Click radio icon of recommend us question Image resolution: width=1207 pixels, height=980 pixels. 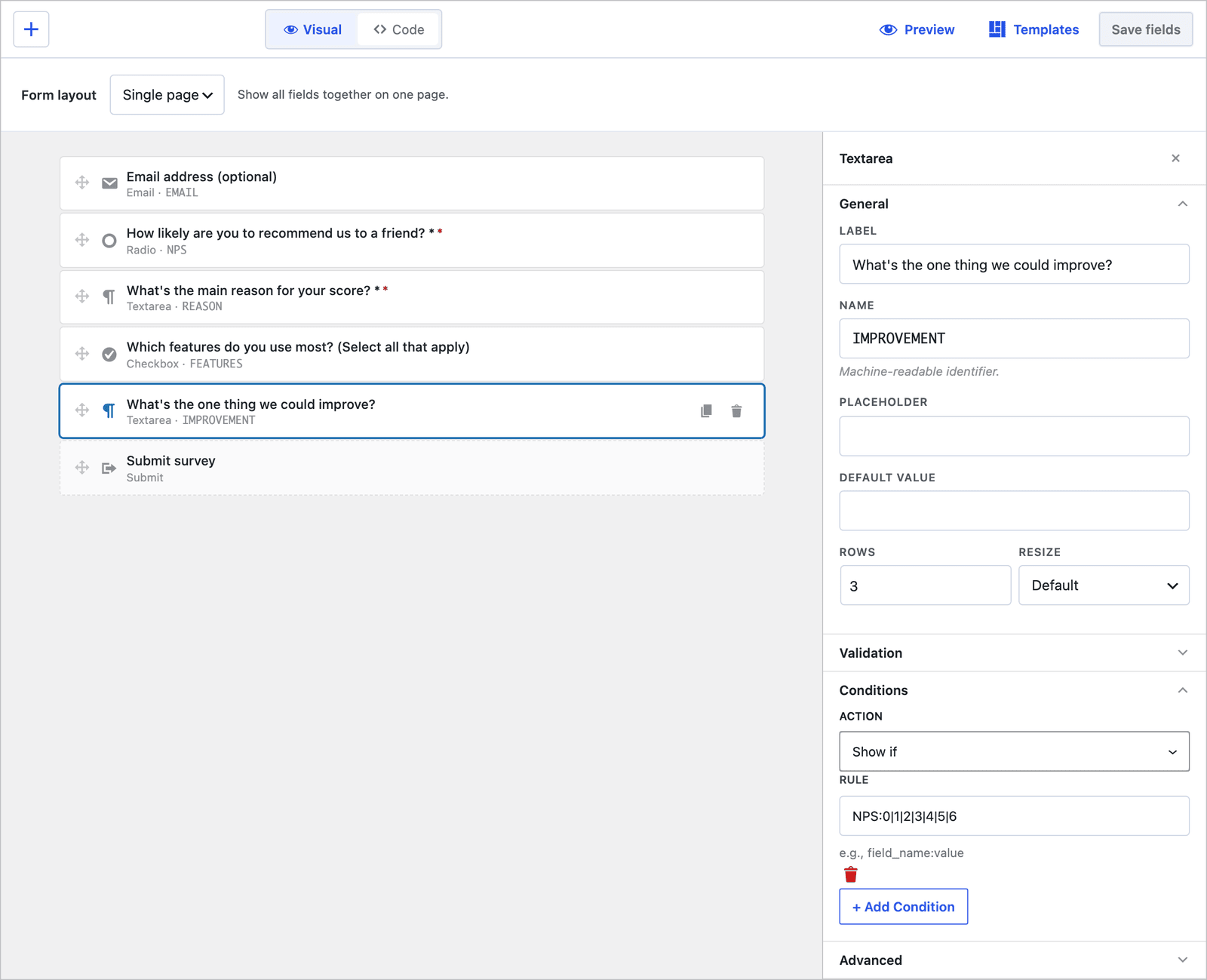coord(109,241)
